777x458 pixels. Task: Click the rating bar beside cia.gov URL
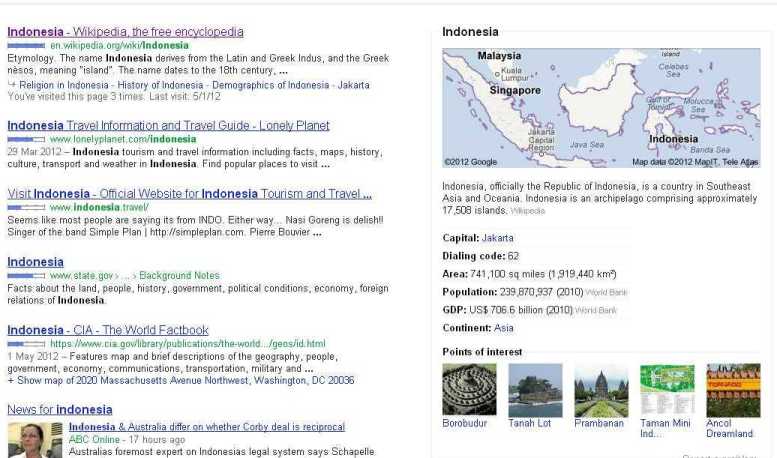pyautogui.click(x=26, y=344)
